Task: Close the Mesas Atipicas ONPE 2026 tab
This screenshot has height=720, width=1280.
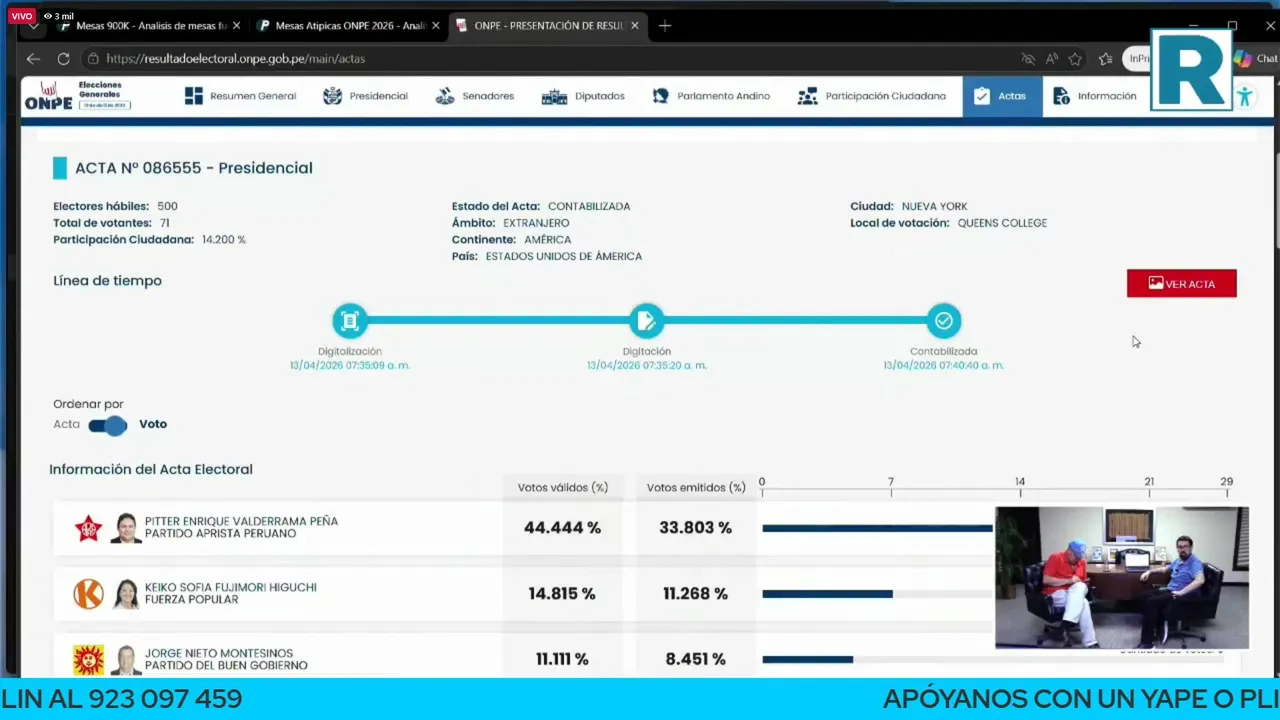Action: (x=435, y=26)
